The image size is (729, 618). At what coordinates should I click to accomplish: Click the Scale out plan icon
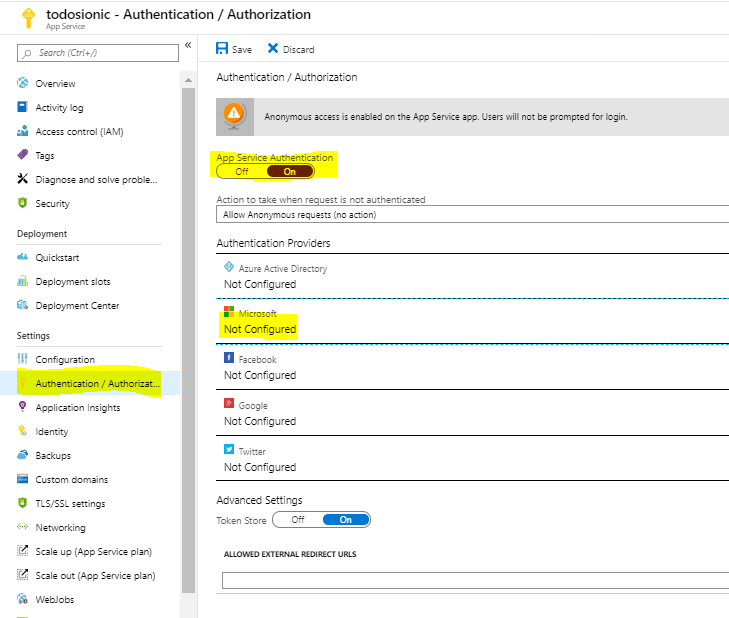coord(22,575)
